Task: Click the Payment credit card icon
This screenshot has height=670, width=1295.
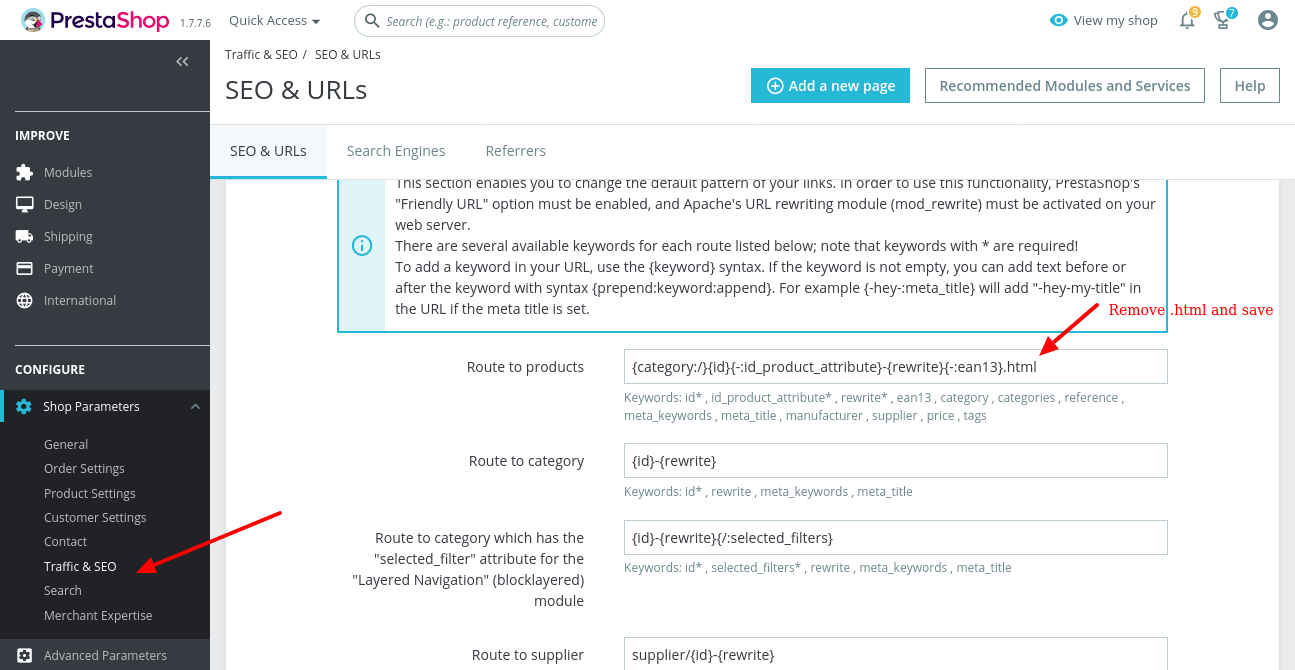Action: [x=25, y=268]
